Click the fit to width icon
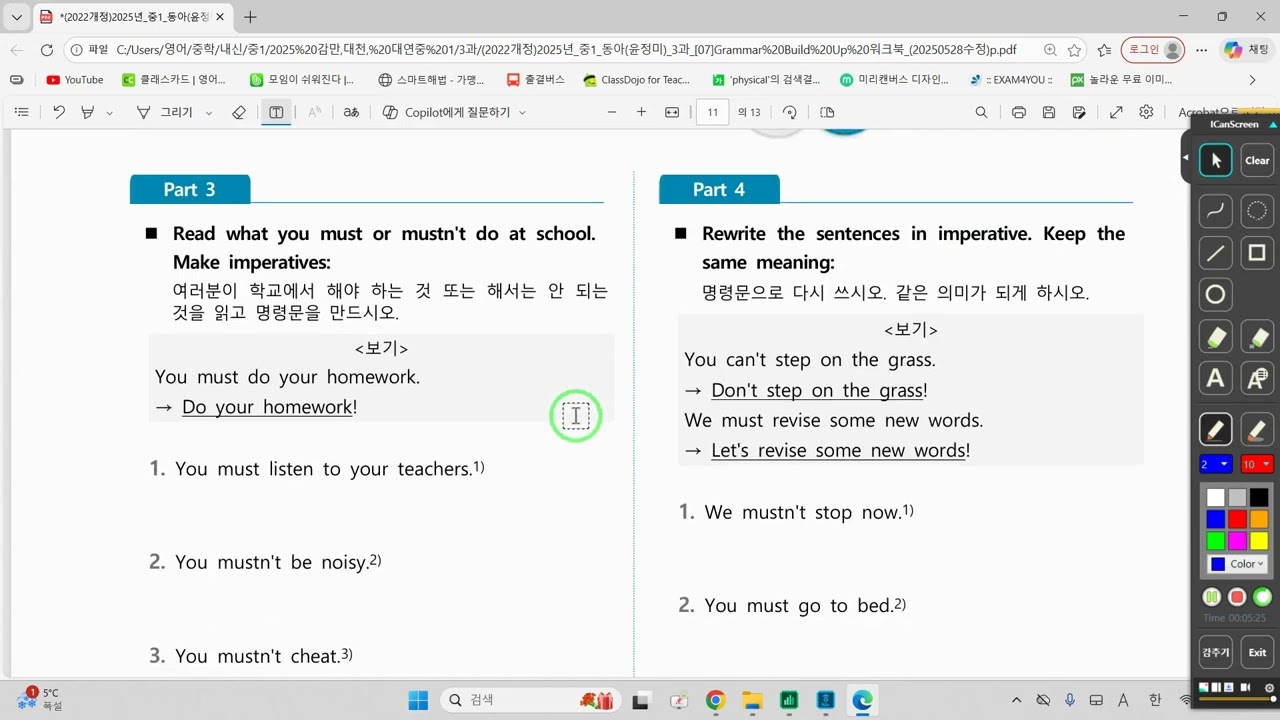 672,112
